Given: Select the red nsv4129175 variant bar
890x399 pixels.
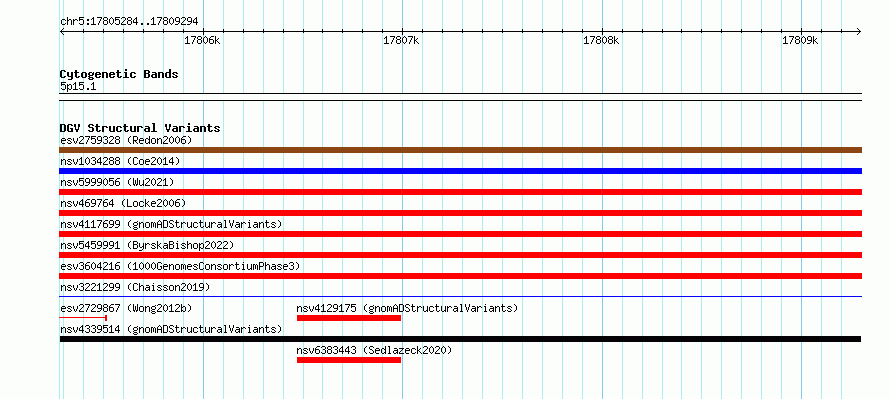Looking at the screenshot, I should coord(349,318).
